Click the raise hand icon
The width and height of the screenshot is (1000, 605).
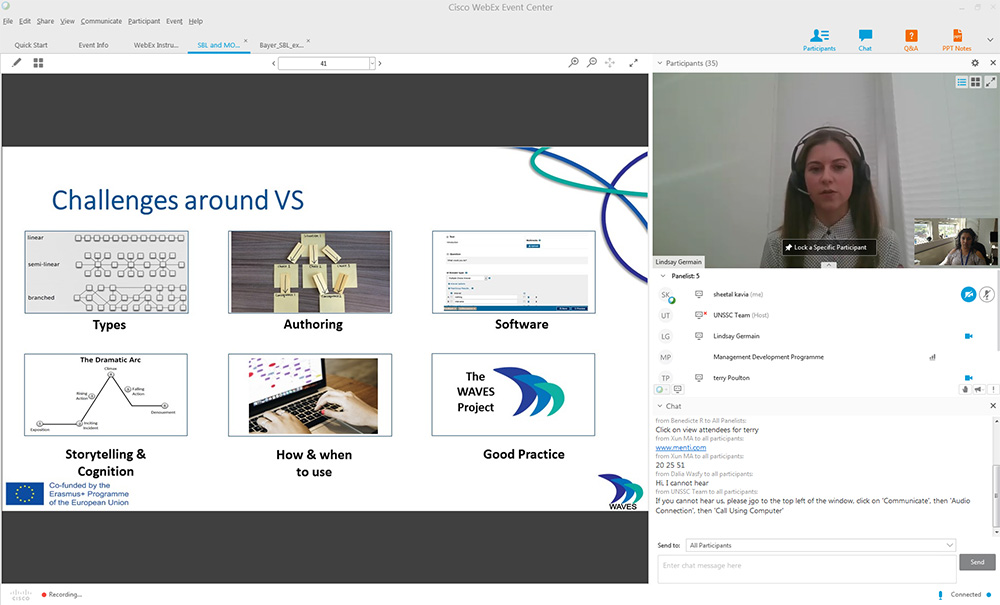point(965,389)
